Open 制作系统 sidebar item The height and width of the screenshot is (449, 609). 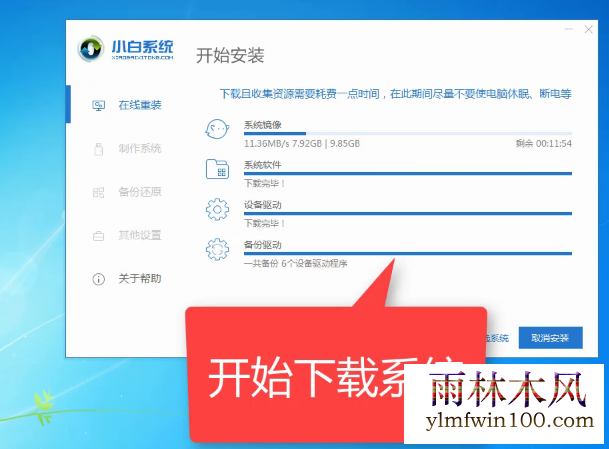pos(140,148)
